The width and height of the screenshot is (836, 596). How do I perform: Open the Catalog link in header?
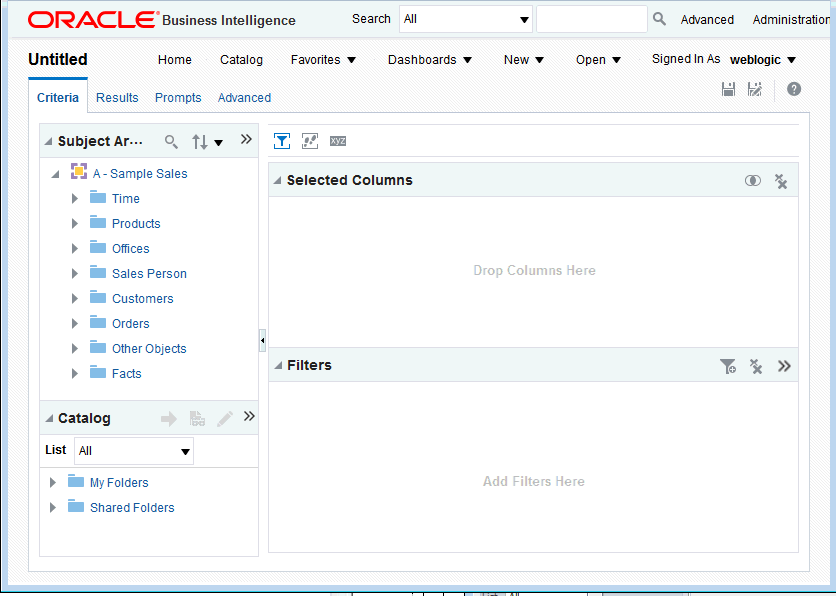click(242, 60)
